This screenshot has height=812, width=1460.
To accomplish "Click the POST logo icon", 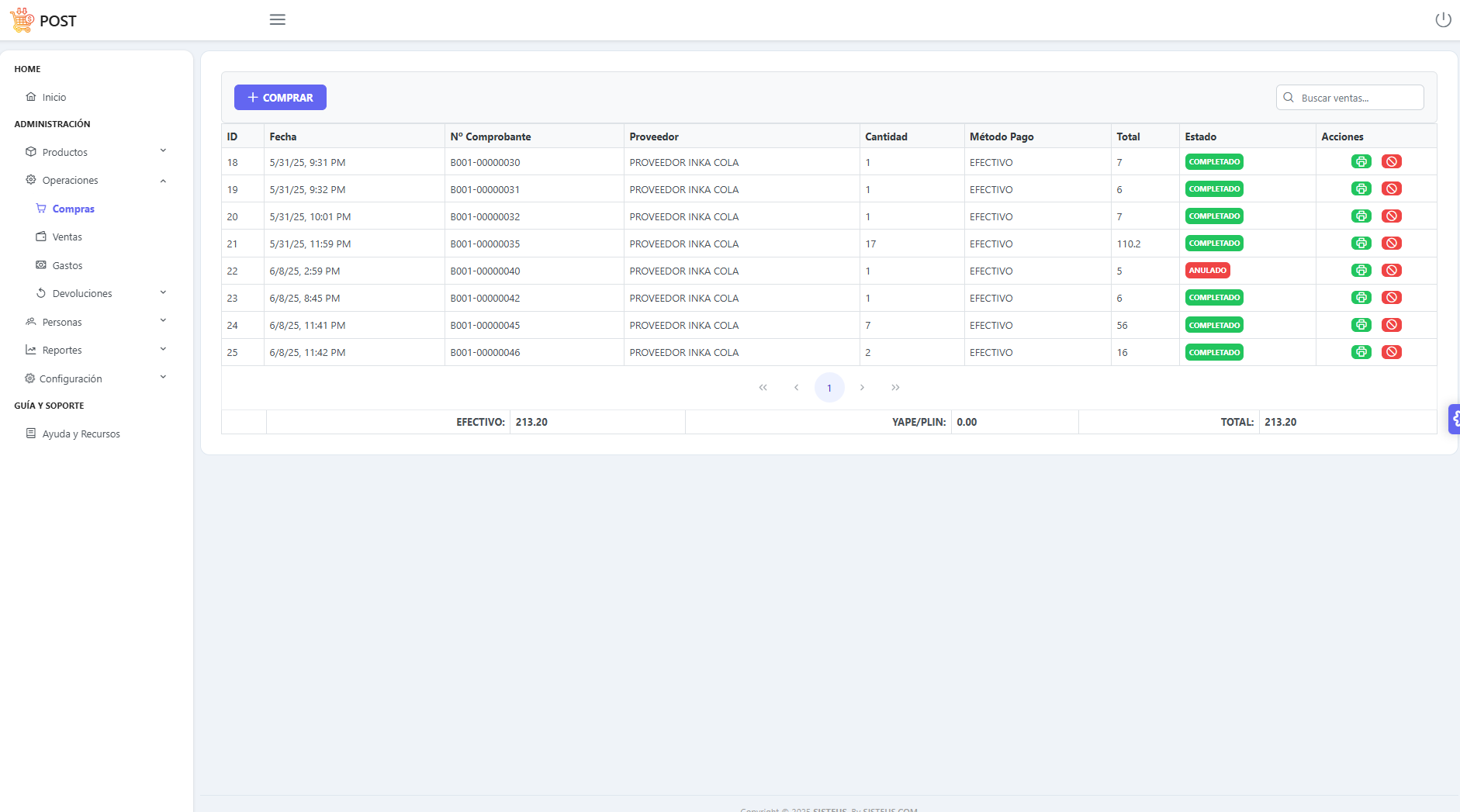I will (x=22, y=20).
